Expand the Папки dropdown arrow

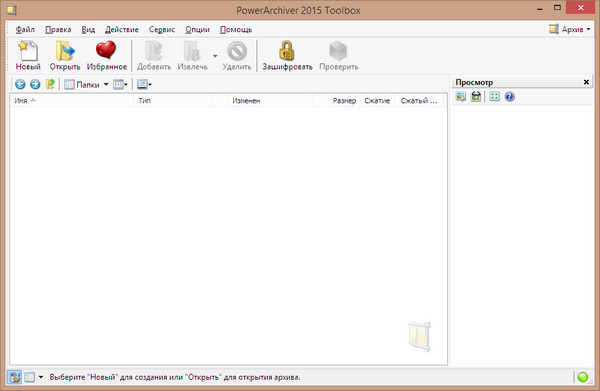coord(106,85)
